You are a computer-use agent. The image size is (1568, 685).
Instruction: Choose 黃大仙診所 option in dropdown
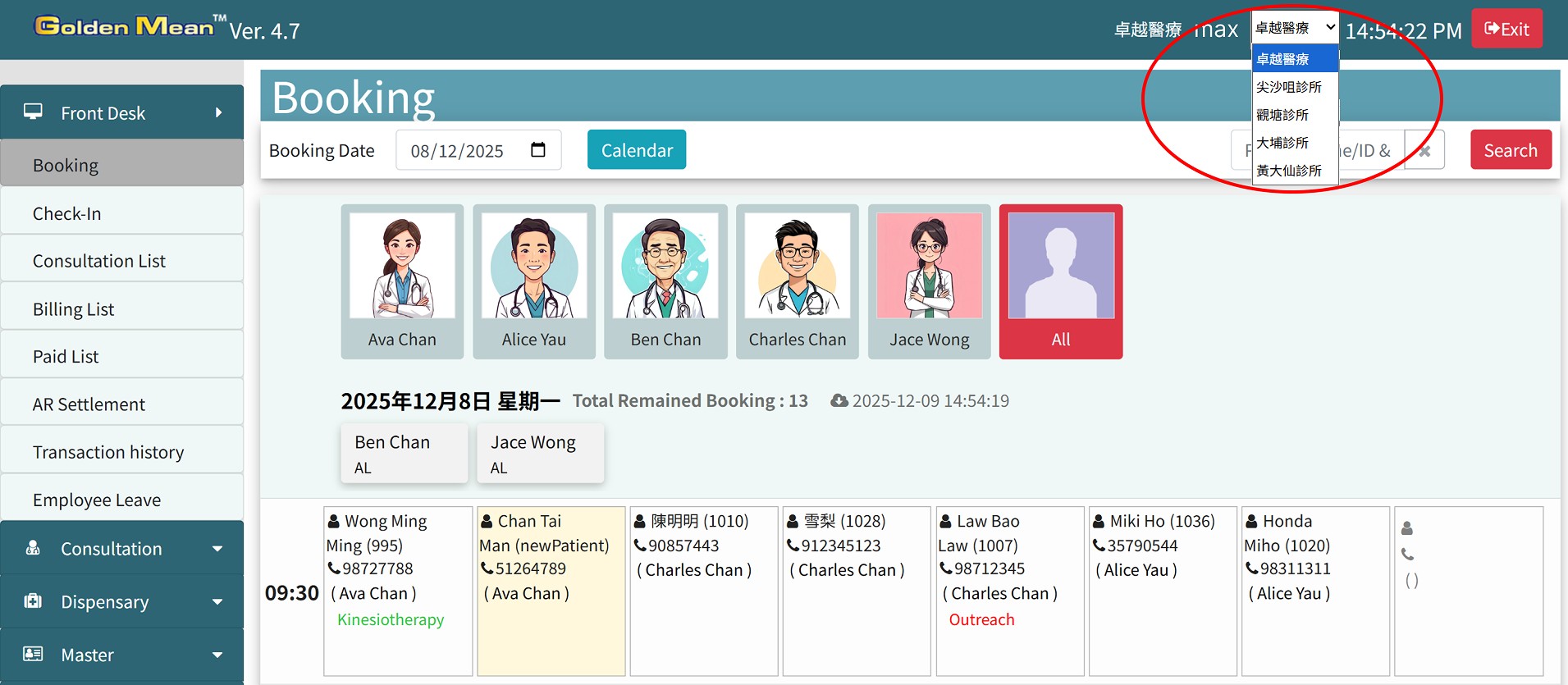(1289, 171)
